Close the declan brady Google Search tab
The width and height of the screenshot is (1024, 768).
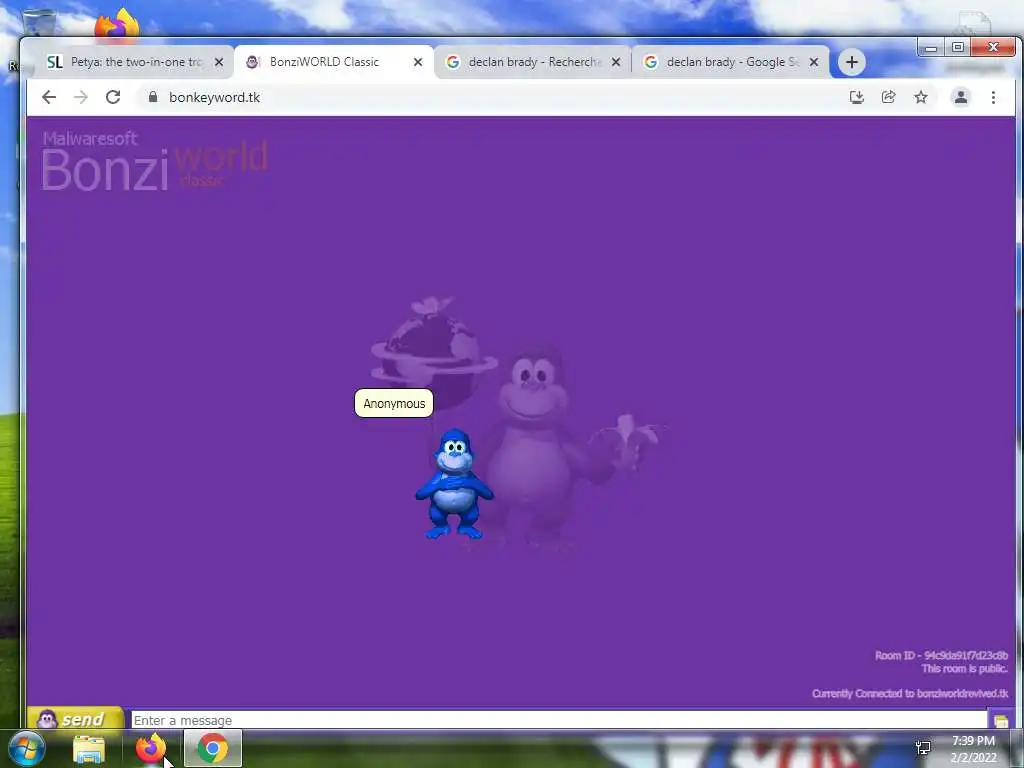coord(814,62)
